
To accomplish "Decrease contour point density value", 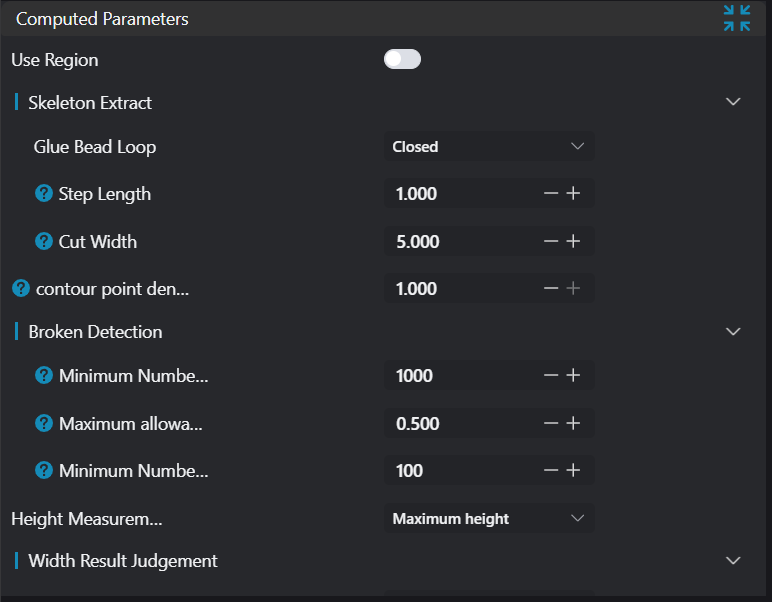I will point(551,289).
